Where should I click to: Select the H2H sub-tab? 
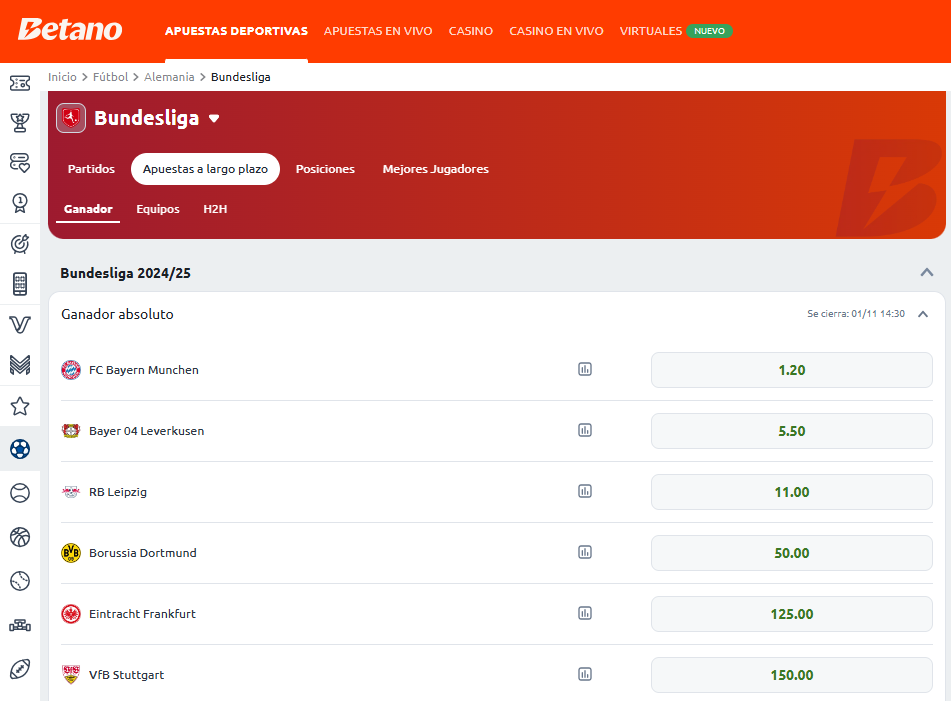click(215, 209)
